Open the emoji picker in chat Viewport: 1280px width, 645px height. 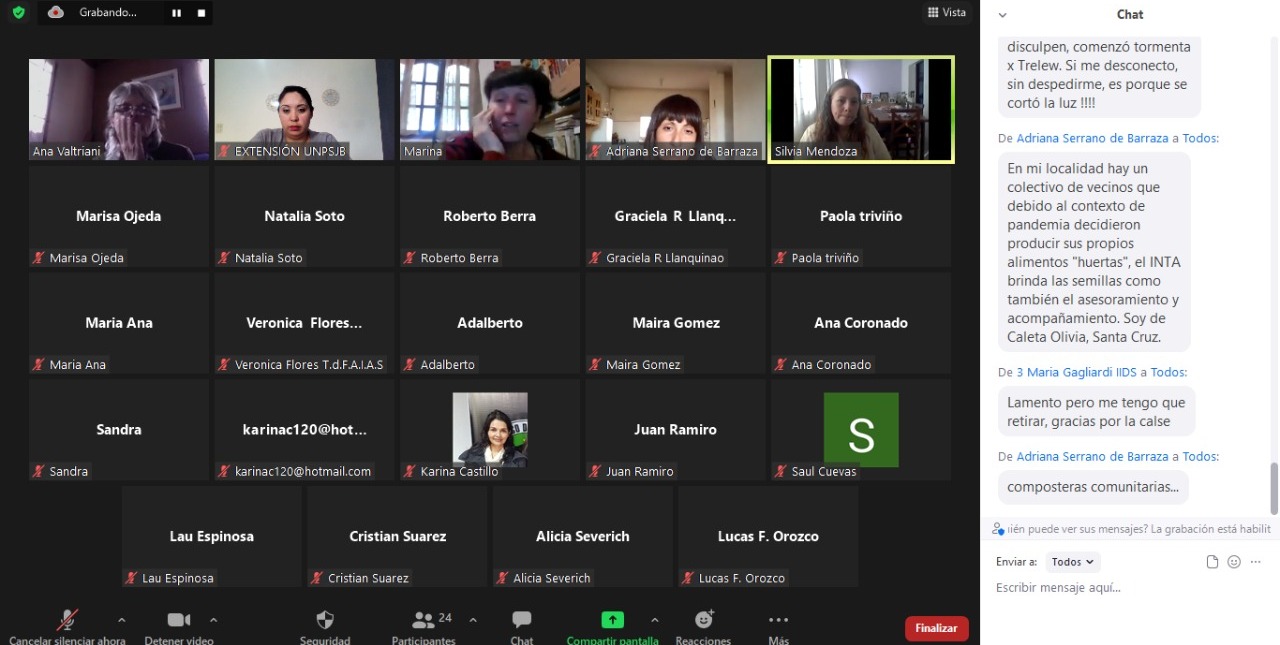point(1234,562)
